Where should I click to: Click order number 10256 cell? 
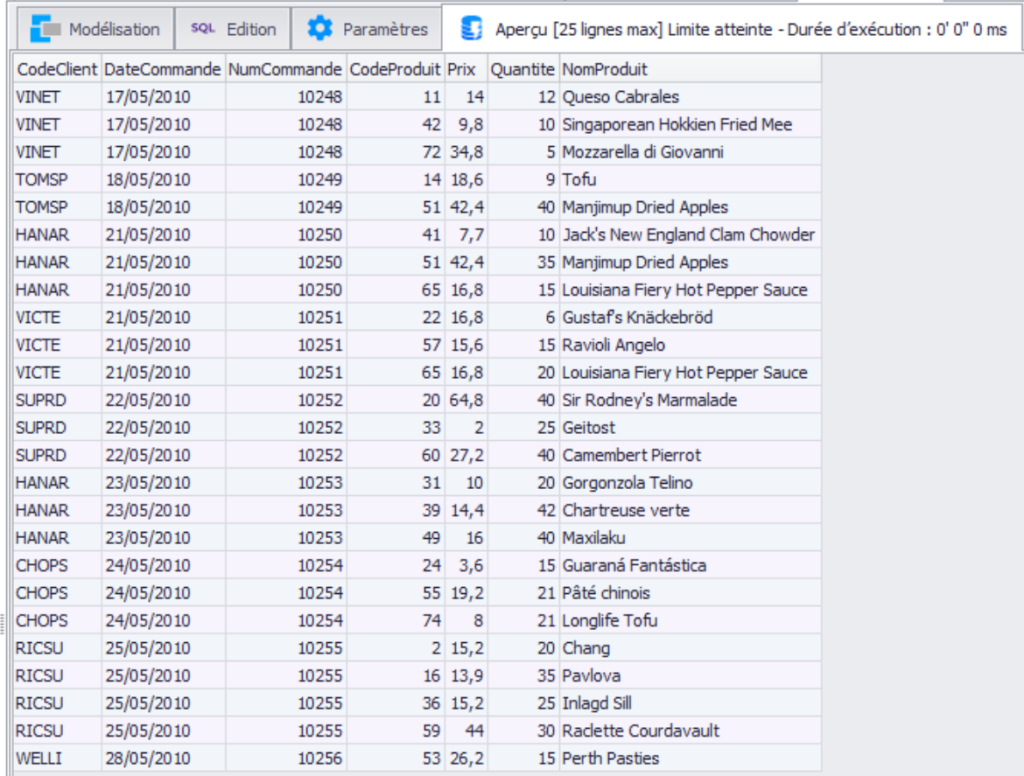click(285, 758)
